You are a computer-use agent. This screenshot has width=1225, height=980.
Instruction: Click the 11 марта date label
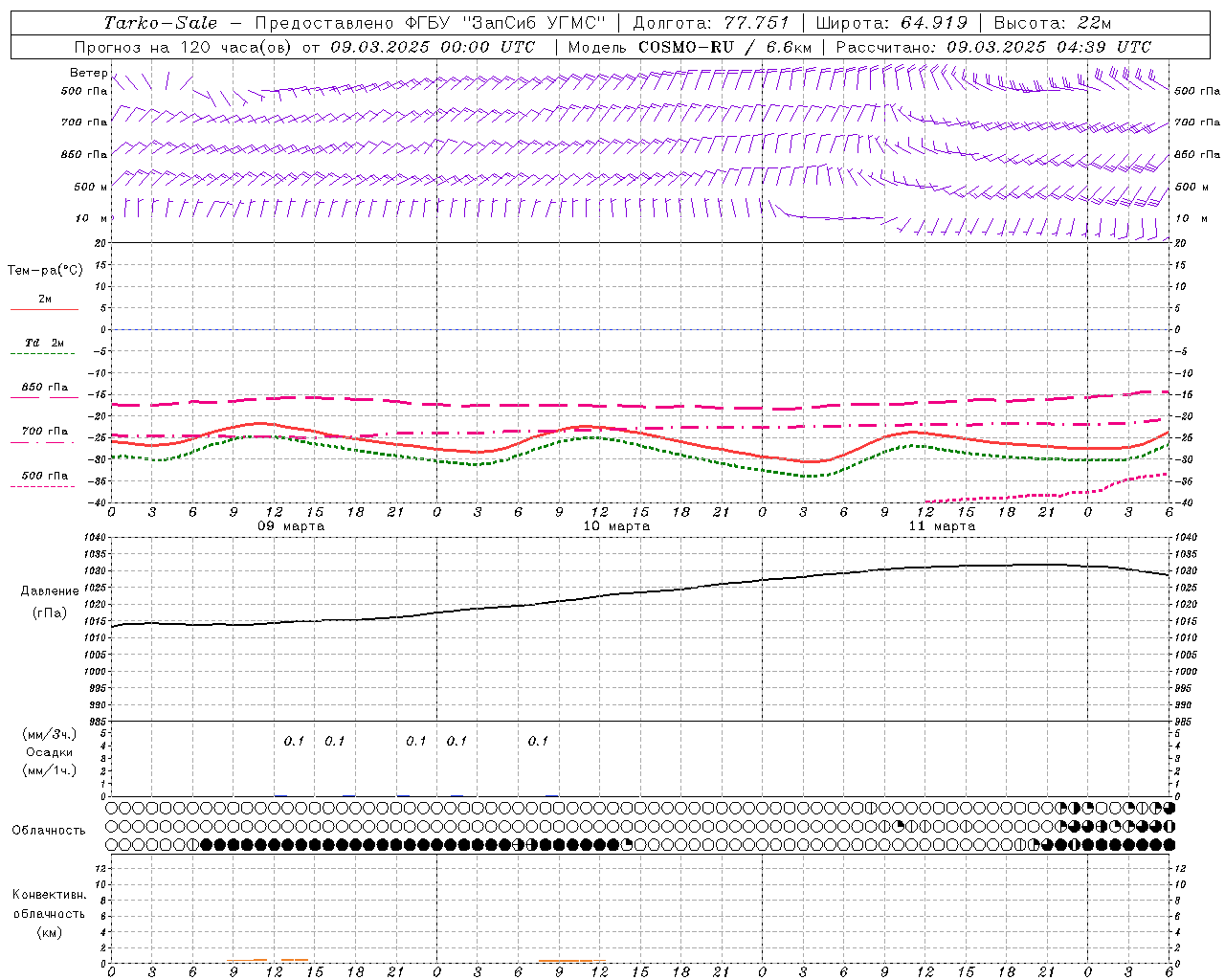[942, 526]
